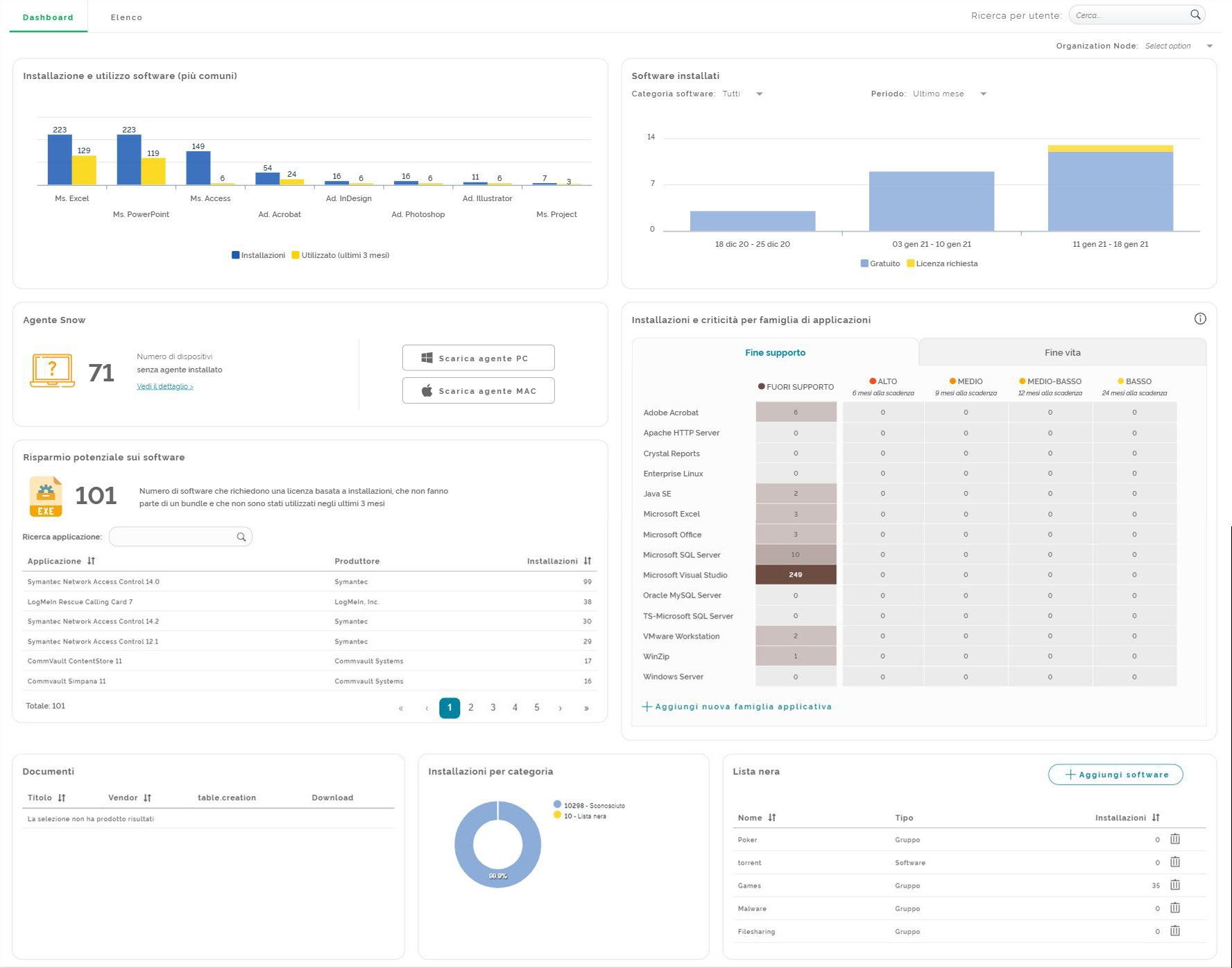This screenshot has width=1232, height=968.
Task: Toggle Utilizzato (ultimi 3 mesi) legend swatch
Action: (296, 255)
